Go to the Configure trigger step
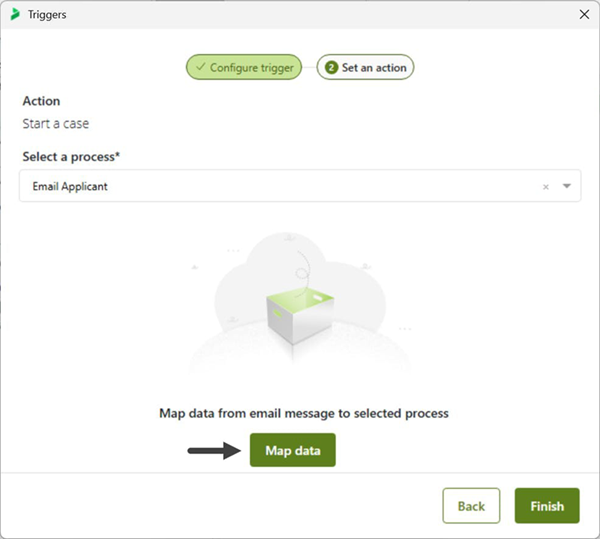This screenshot has width=600, height=539. (244, 67)
